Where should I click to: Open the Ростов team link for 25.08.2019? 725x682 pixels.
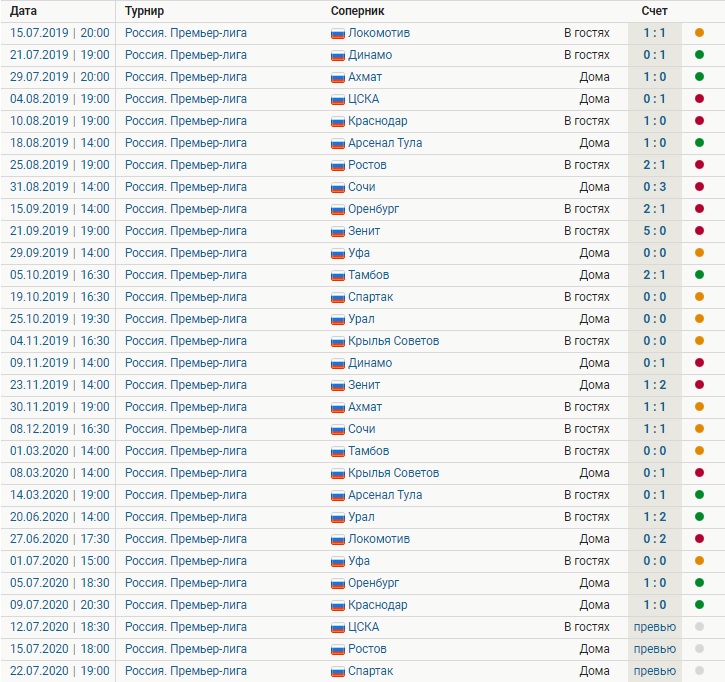pos(367,165)
